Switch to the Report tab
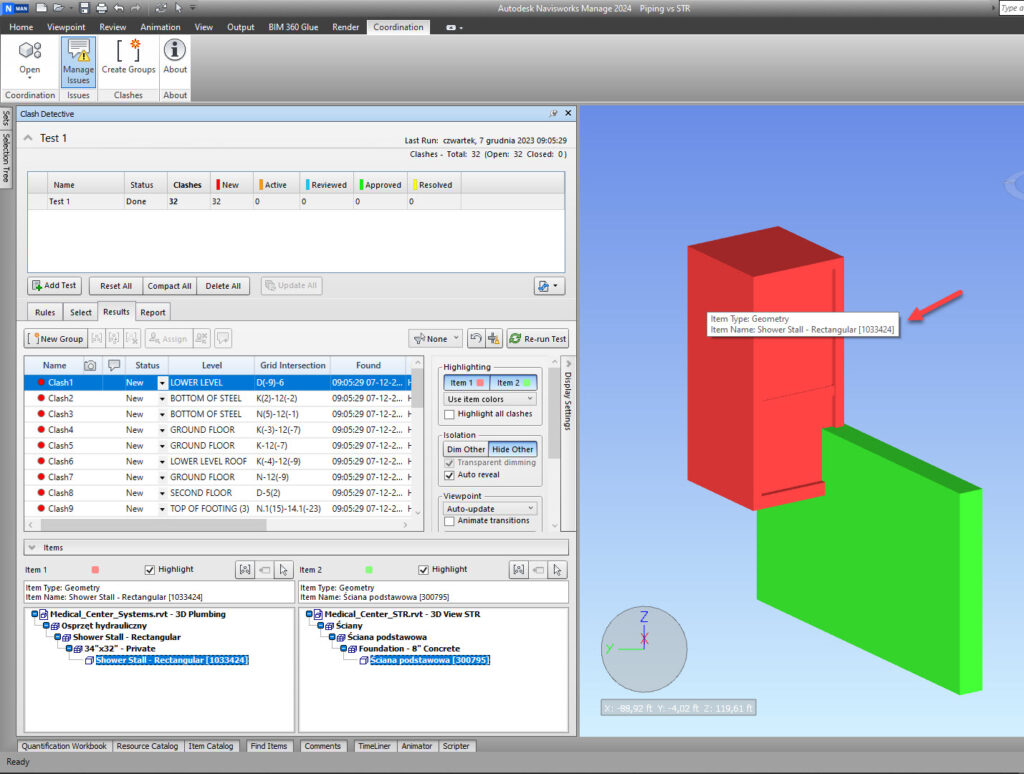This screenshot has height=774, width=1024. click(x=153, y=312)
